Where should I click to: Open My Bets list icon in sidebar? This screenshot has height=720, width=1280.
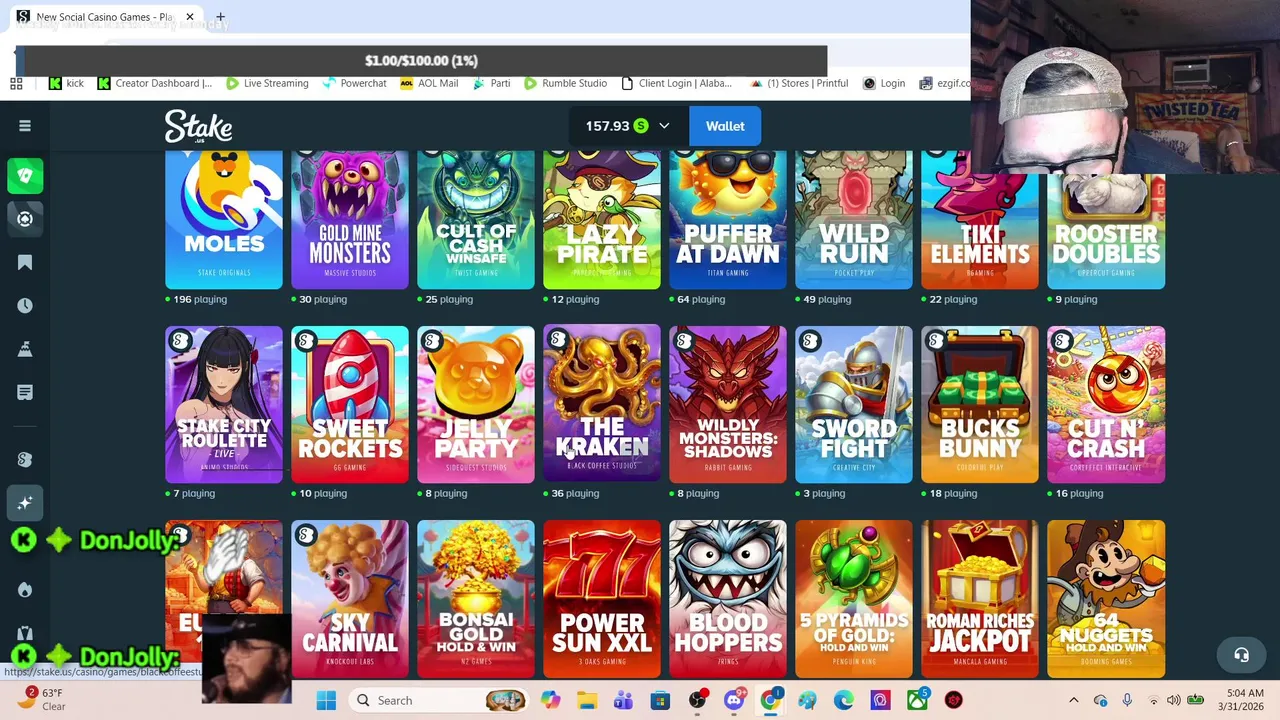coord(25,392)
